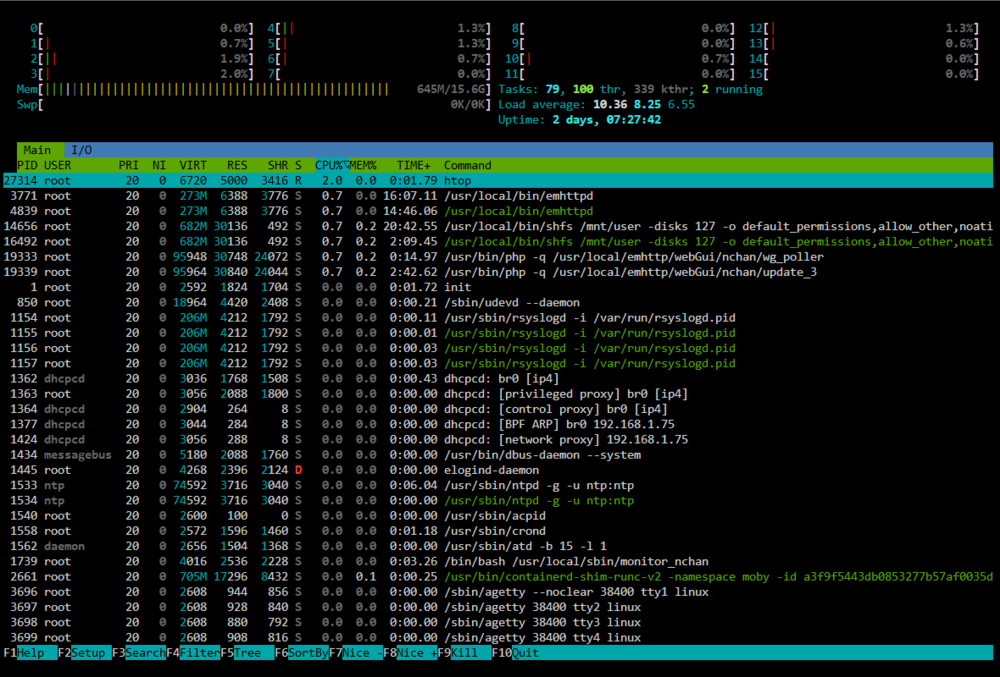Select the dhcpcd control proxy row
The image size is (1000, 677).
[x=497, y=409]
